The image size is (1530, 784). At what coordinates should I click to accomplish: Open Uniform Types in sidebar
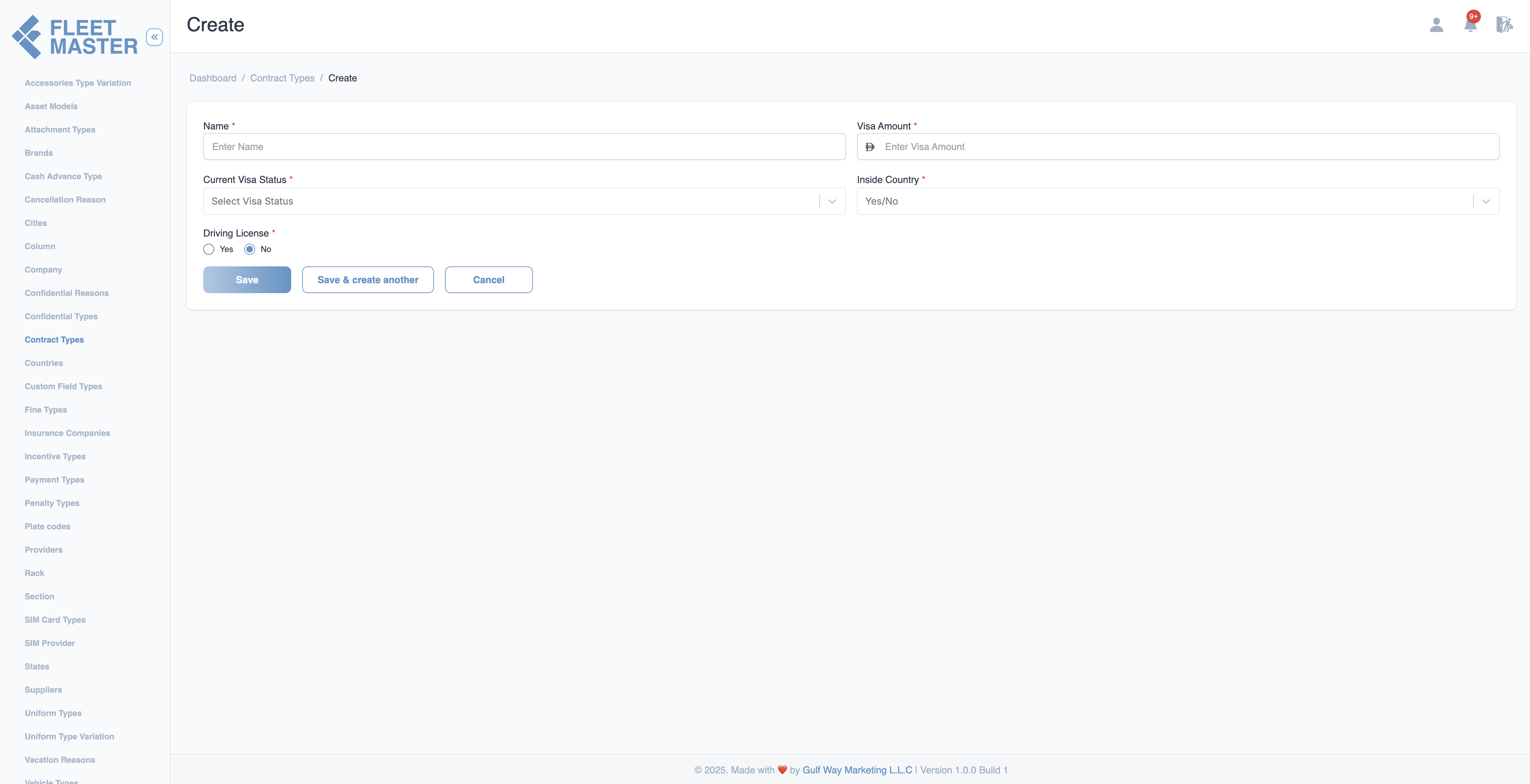tap(54, 713)
